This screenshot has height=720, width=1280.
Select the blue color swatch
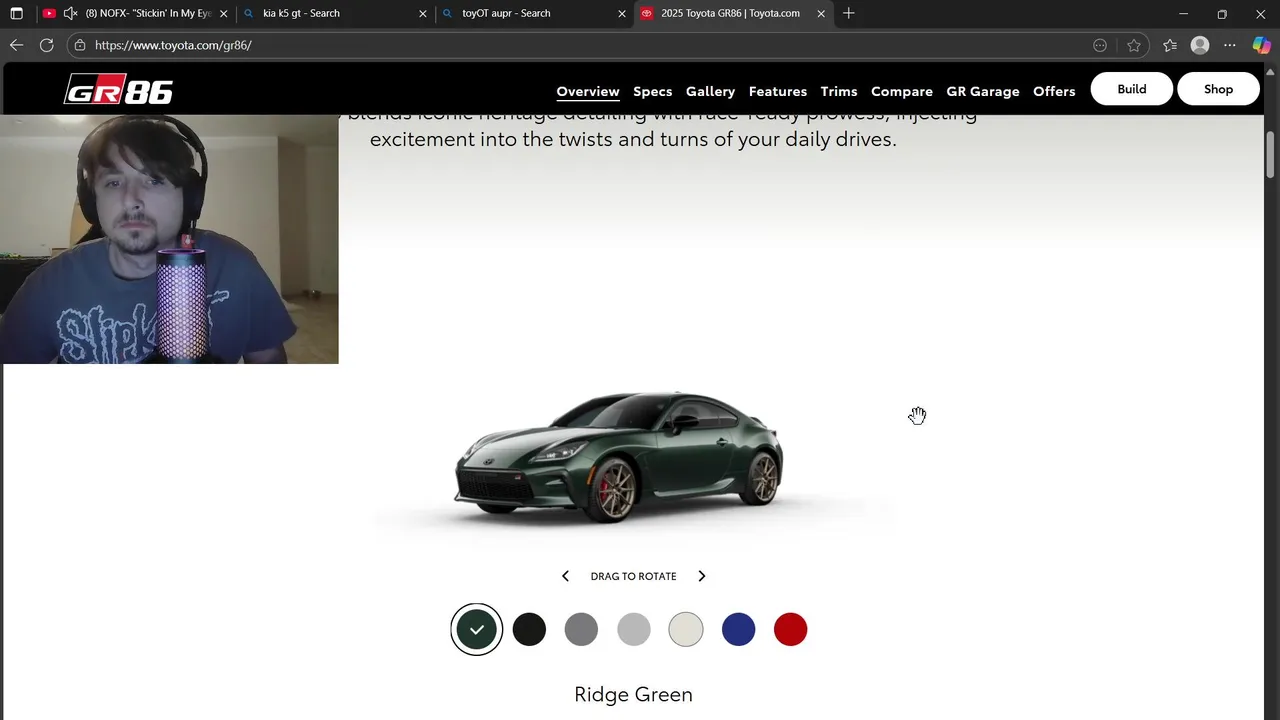click(738, 629)
